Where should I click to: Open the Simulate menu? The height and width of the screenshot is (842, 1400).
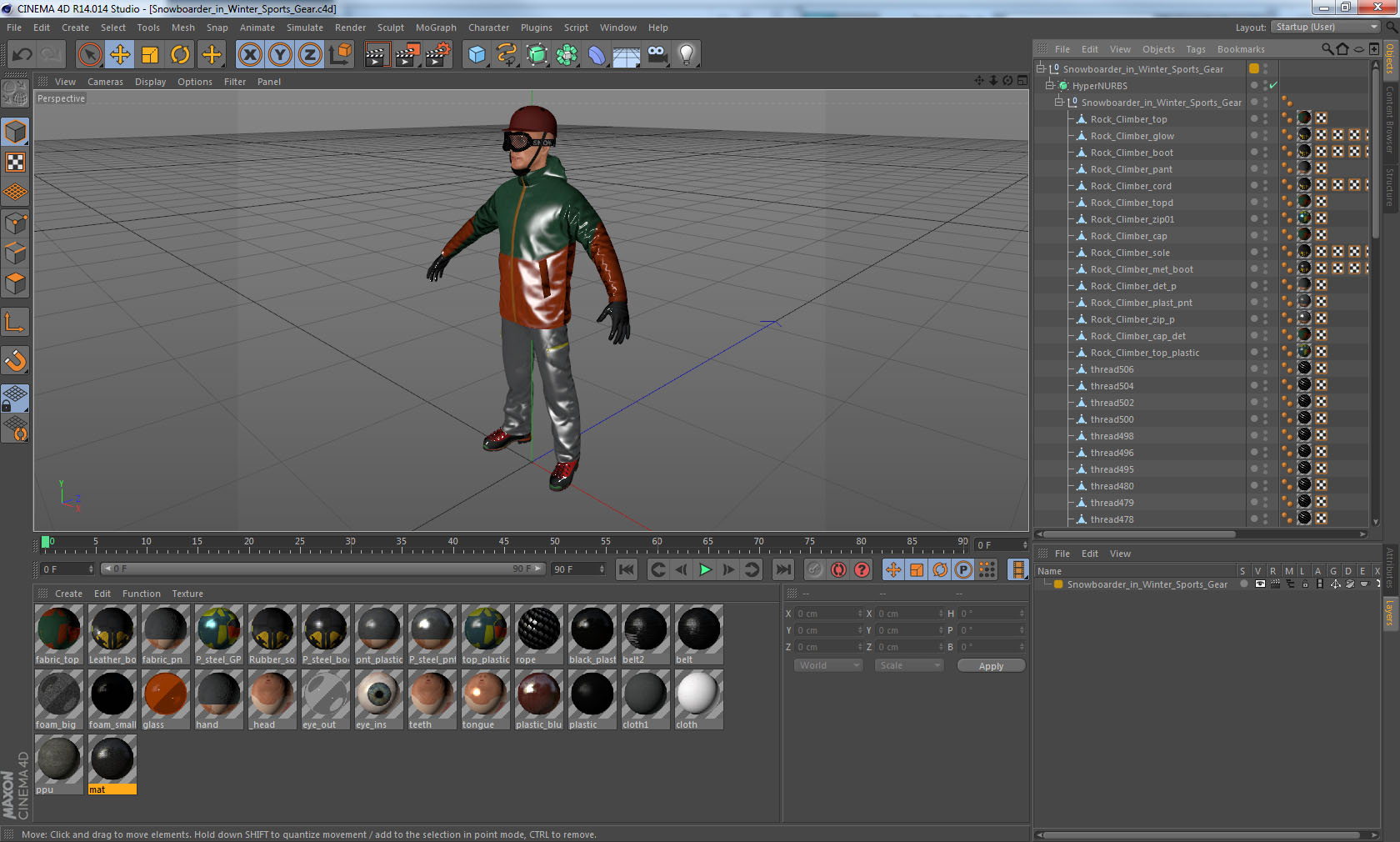point(305,28)
